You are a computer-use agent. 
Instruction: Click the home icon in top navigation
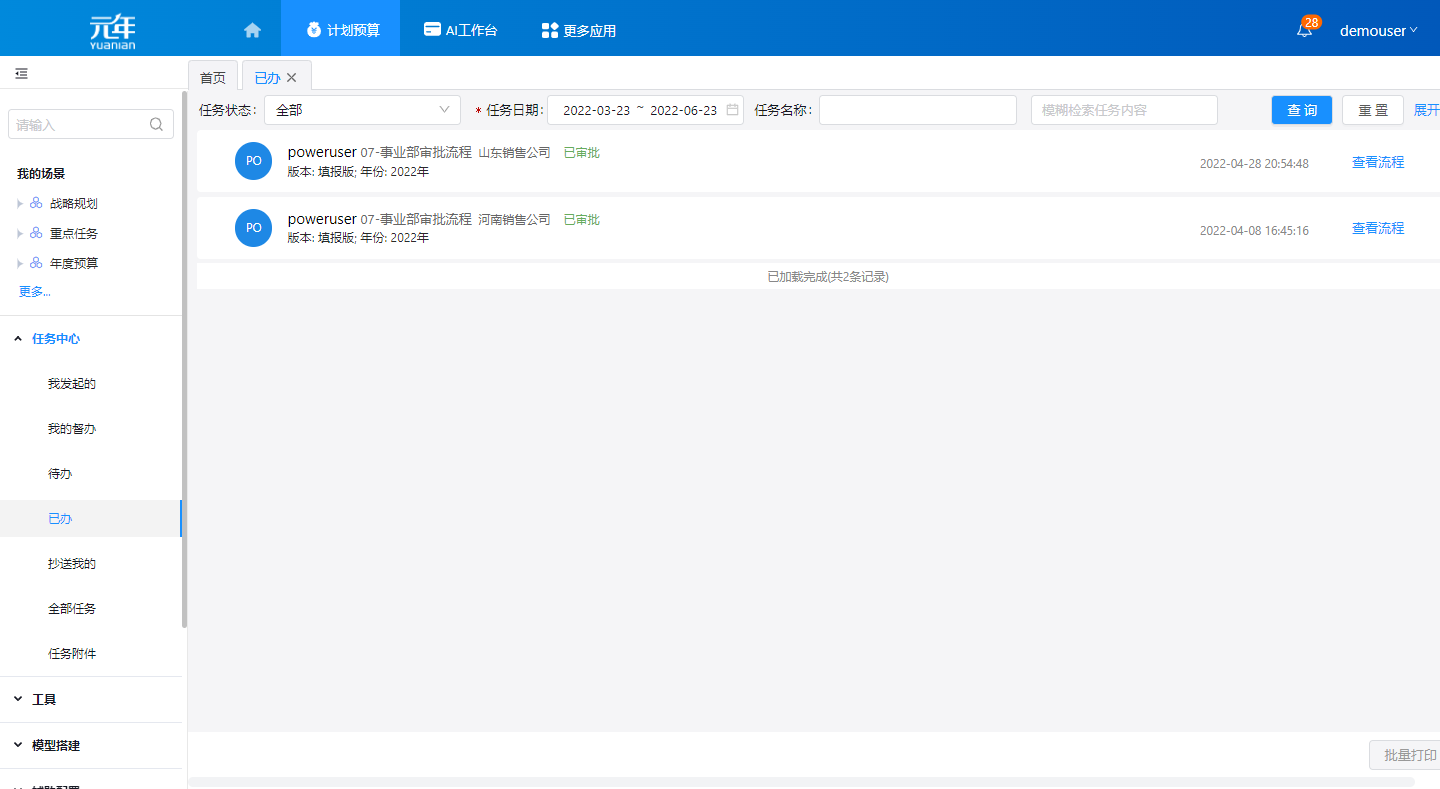[x=252, y=30]
